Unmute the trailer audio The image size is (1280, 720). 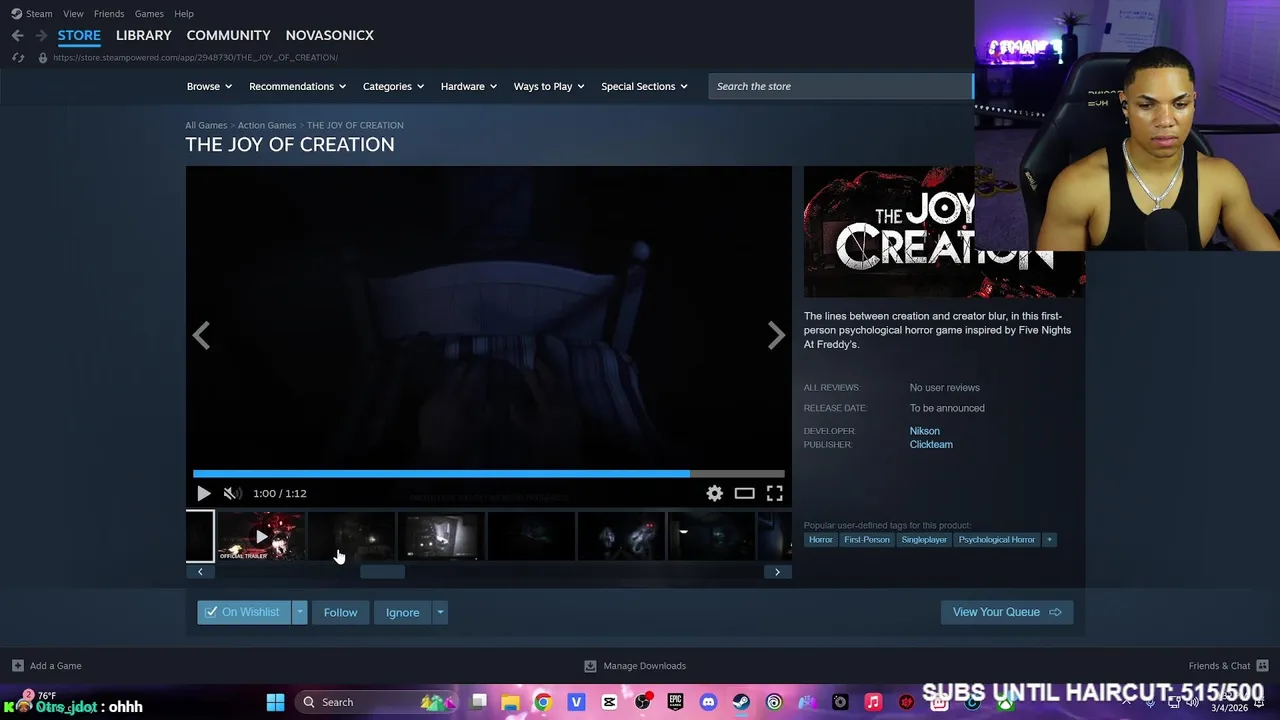pos(232,493)
